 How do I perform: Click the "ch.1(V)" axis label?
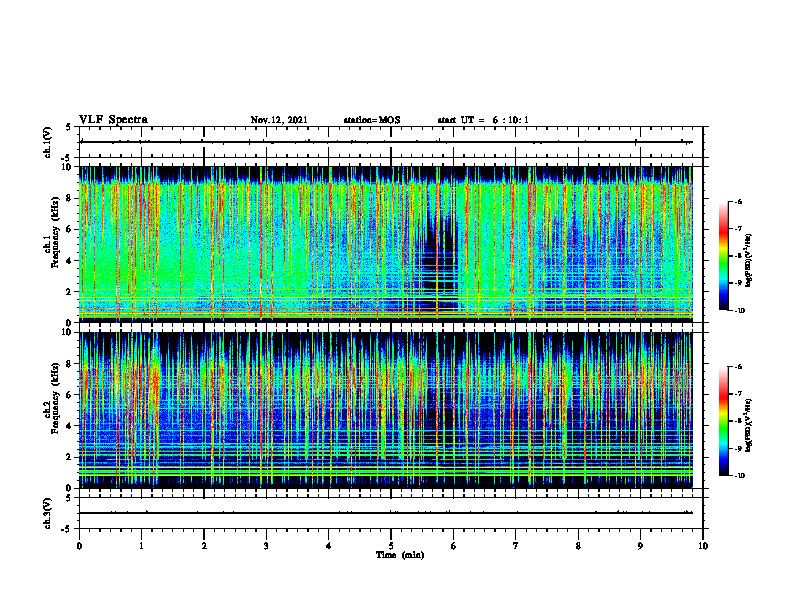tap(48, 142)
